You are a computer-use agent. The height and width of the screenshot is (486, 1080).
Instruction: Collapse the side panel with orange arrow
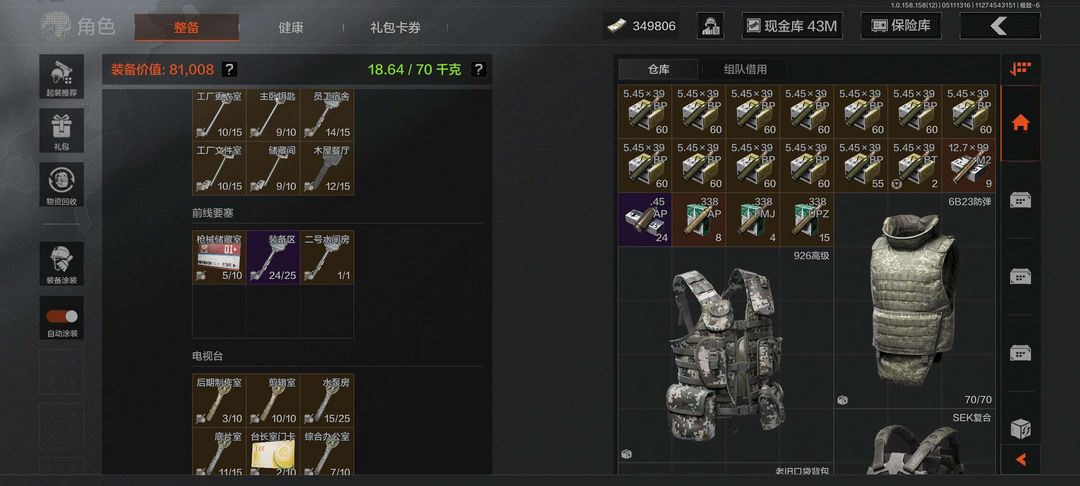click(1020, 459)
